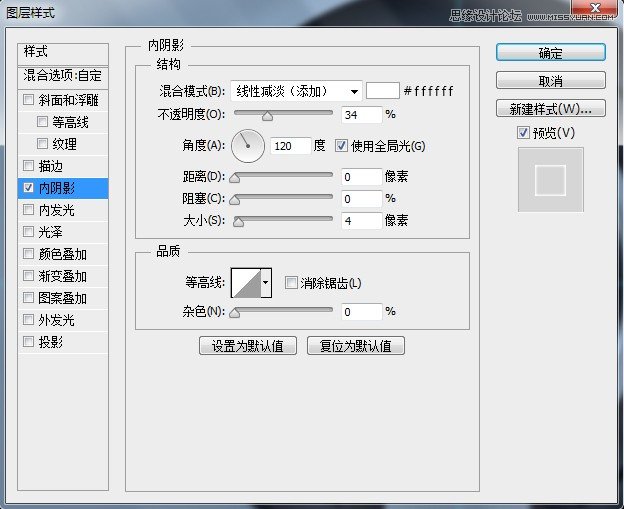Click the 不透明度 slider handle
Viewport: 624px width, 509px height.
267,116
